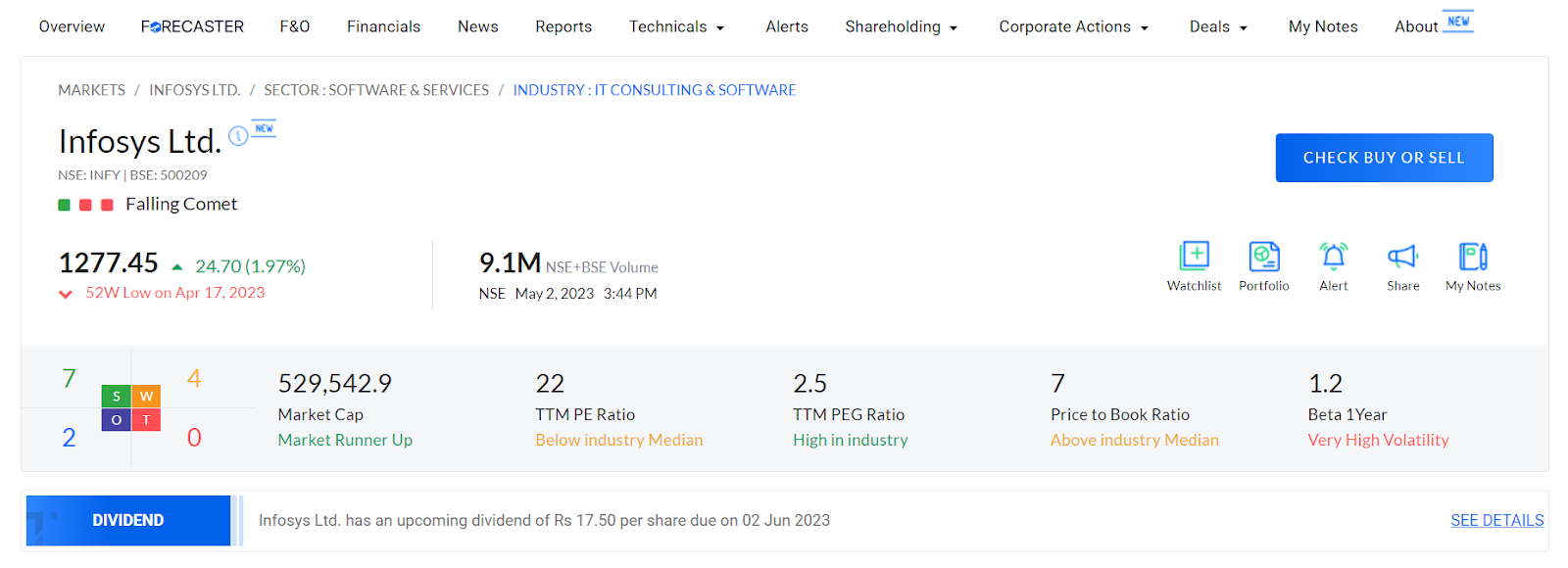Click NSE: INFY | BSE: 500209 text
The height and width of the screenshot is (568, 1568).
[x=132, y=175]
